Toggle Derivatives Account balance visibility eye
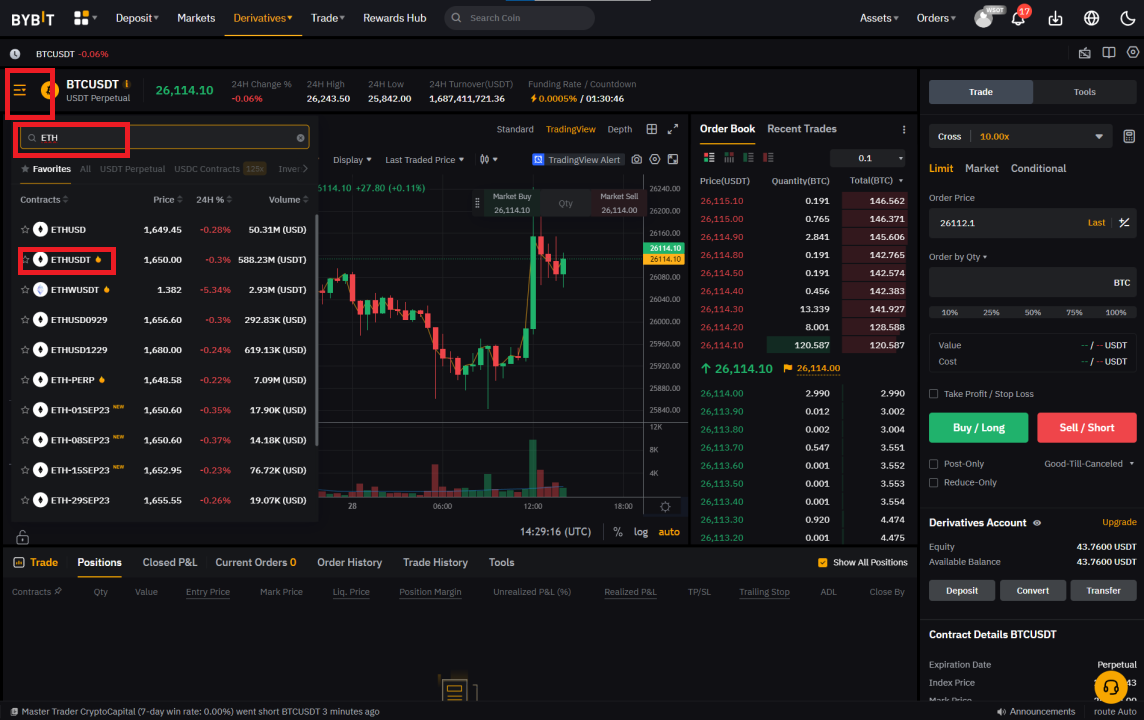Image resolution: width=1144 pixels, height=720 pixels. coord(1037,523)
